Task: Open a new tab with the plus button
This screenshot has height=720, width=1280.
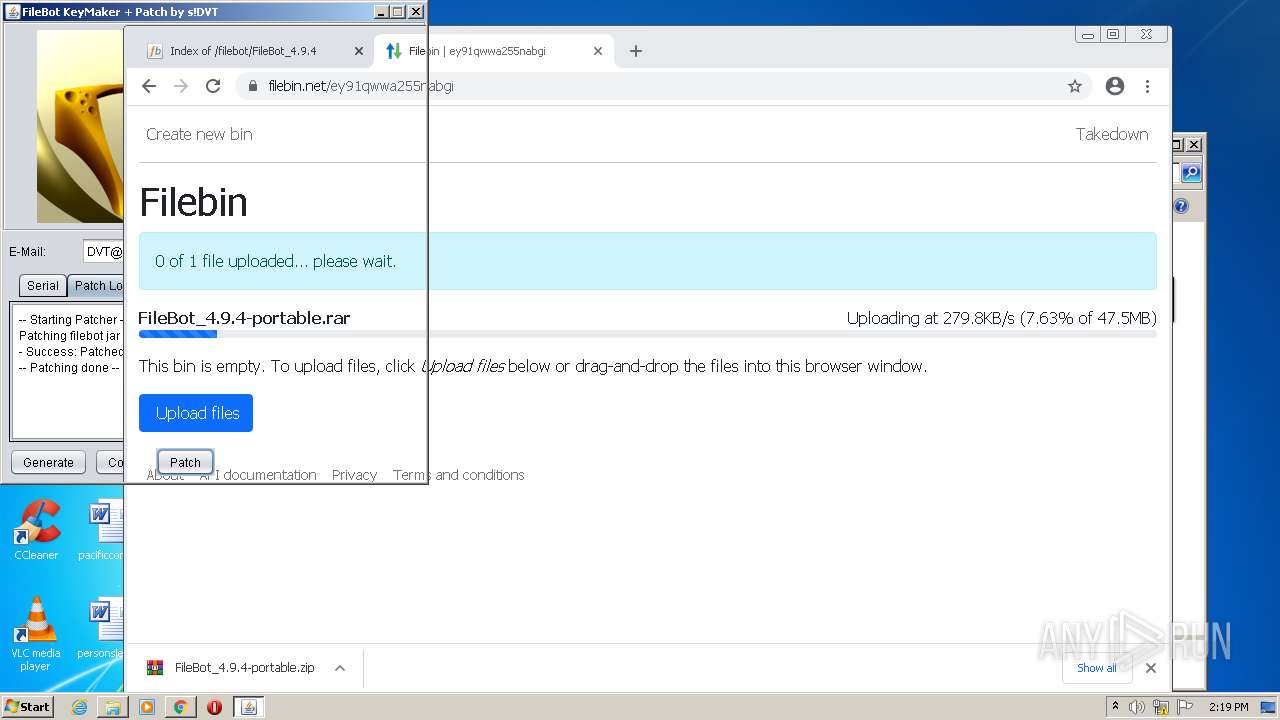Action: click(x=636, y=51)
